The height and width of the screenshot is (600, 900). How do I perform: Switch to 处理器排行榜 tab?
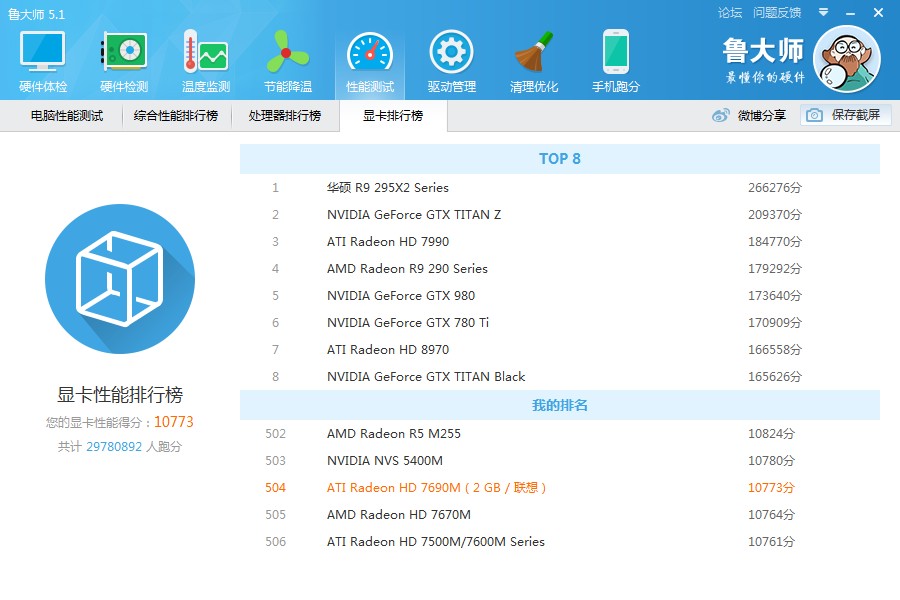[x=285, y=115]
